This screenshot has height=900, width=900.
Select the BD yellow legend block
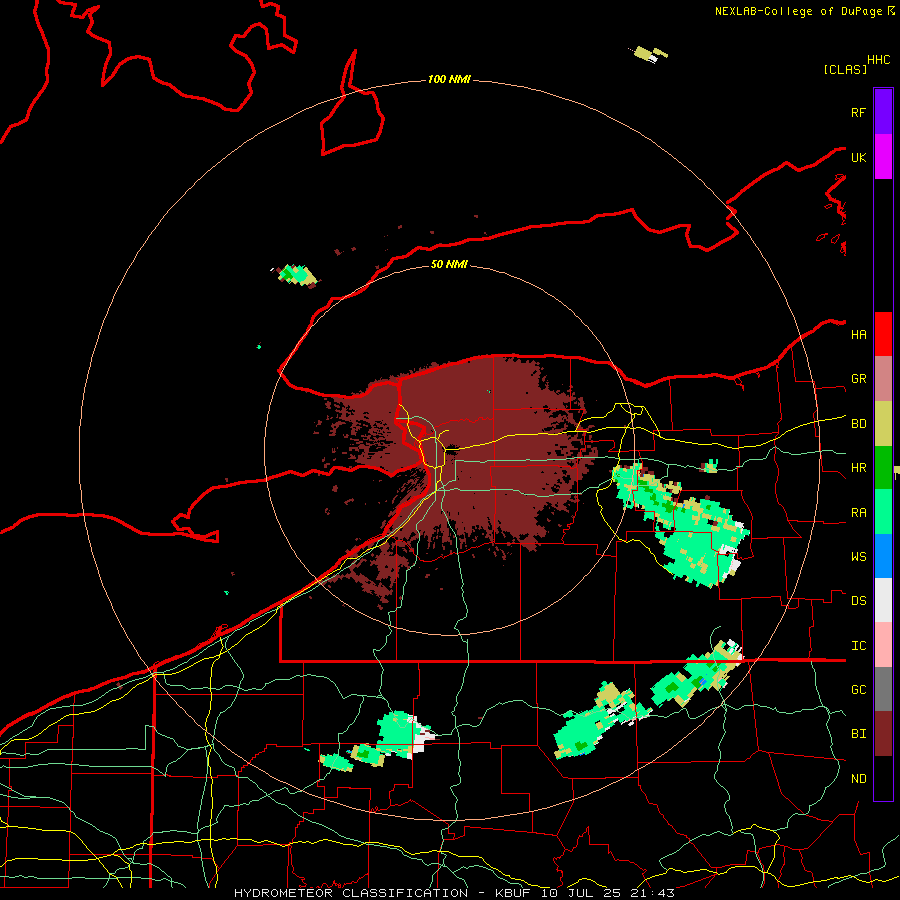point(883,424)
